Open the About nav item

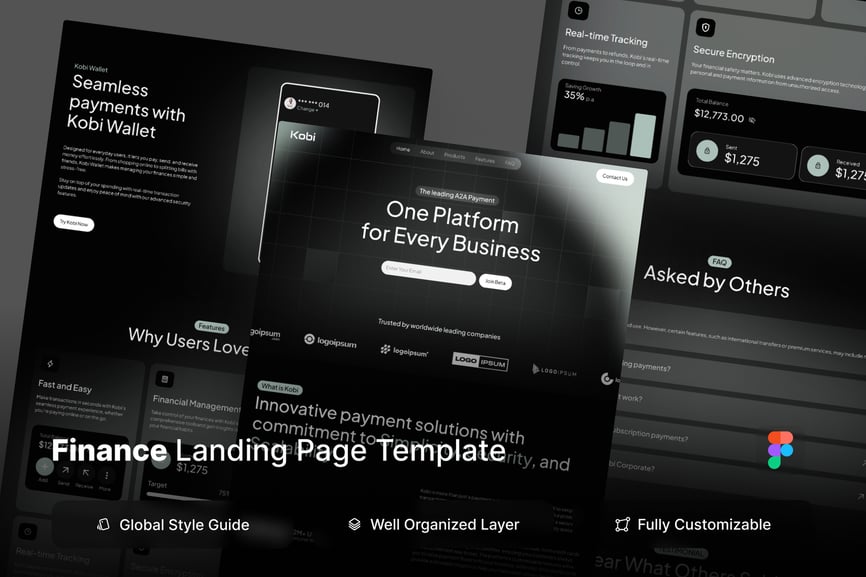427,153
